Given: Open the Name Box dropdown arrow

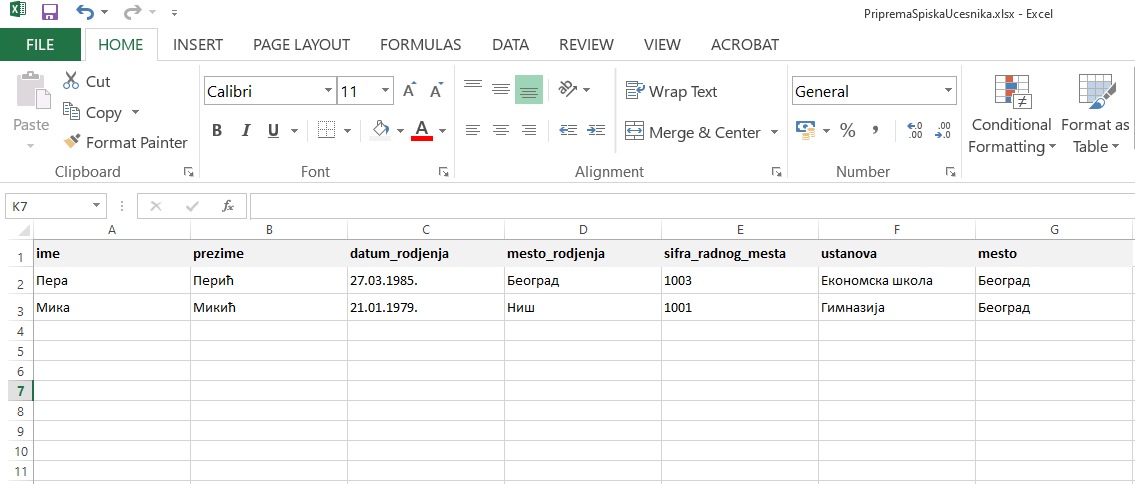Looking at the screenshot, I should pos(96,206).
